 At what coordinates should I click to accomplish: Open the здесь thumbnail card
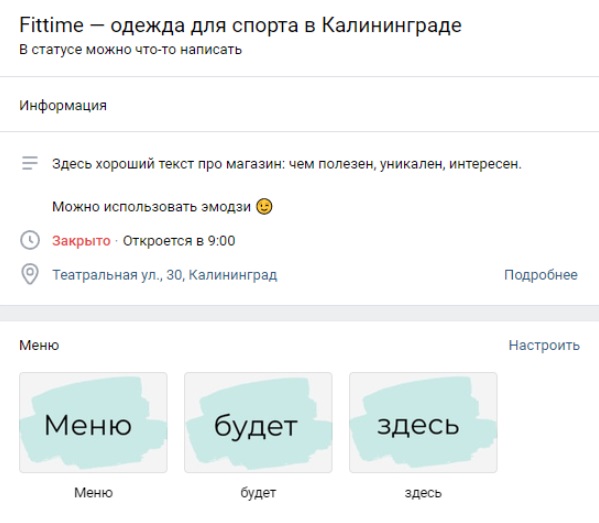423,423
